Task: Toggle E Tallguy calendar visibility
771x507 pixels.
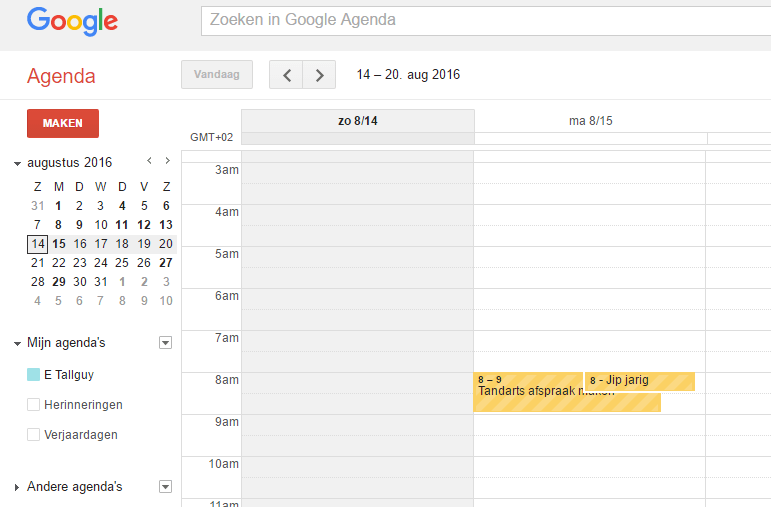Action: pyautogui.click(x=33, y=375)
